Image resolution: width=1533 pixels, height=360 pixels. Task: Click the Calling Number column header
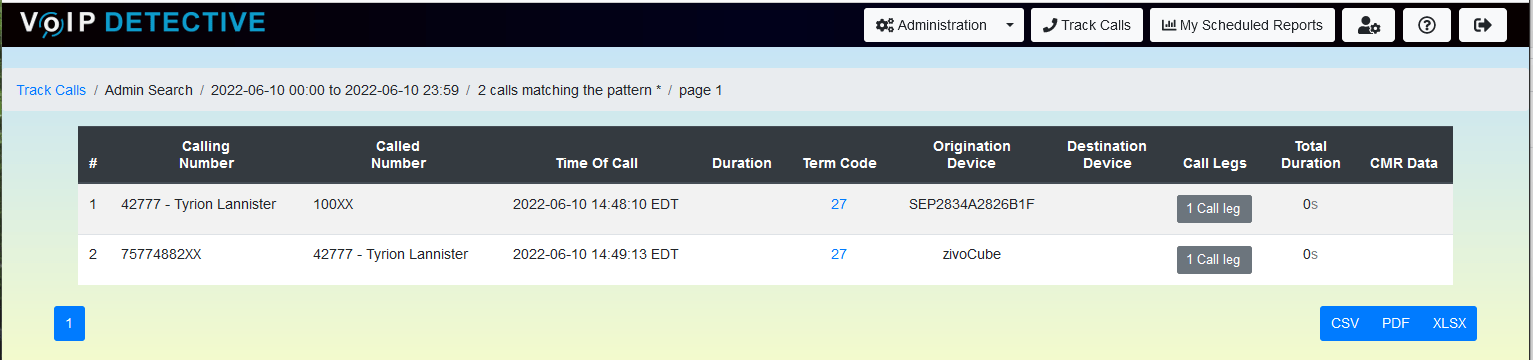coord(207,155)
